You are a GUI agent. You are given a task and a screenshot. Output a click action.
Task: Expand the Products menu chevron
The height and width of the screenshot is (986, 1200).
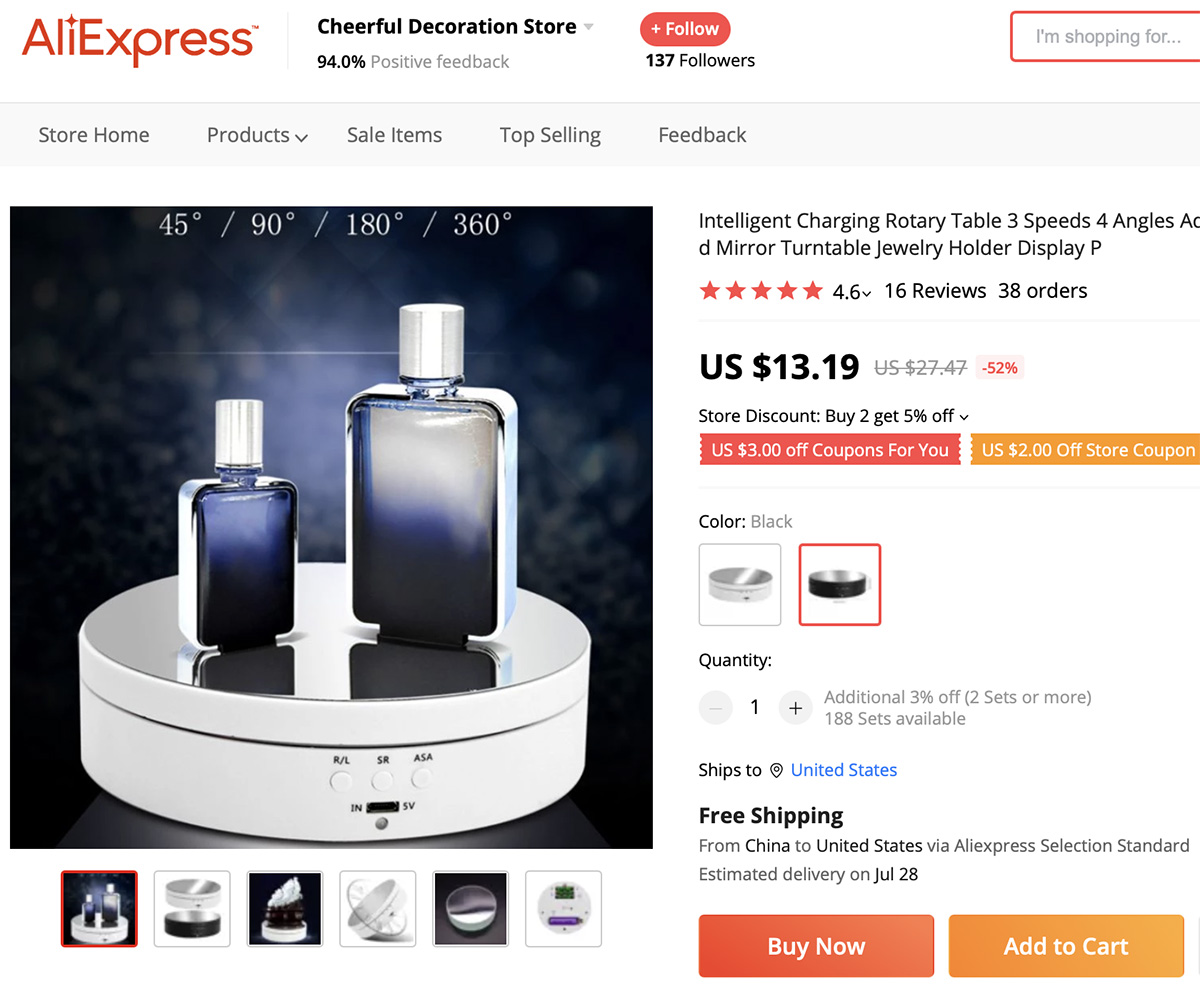[x=301, y=138]
